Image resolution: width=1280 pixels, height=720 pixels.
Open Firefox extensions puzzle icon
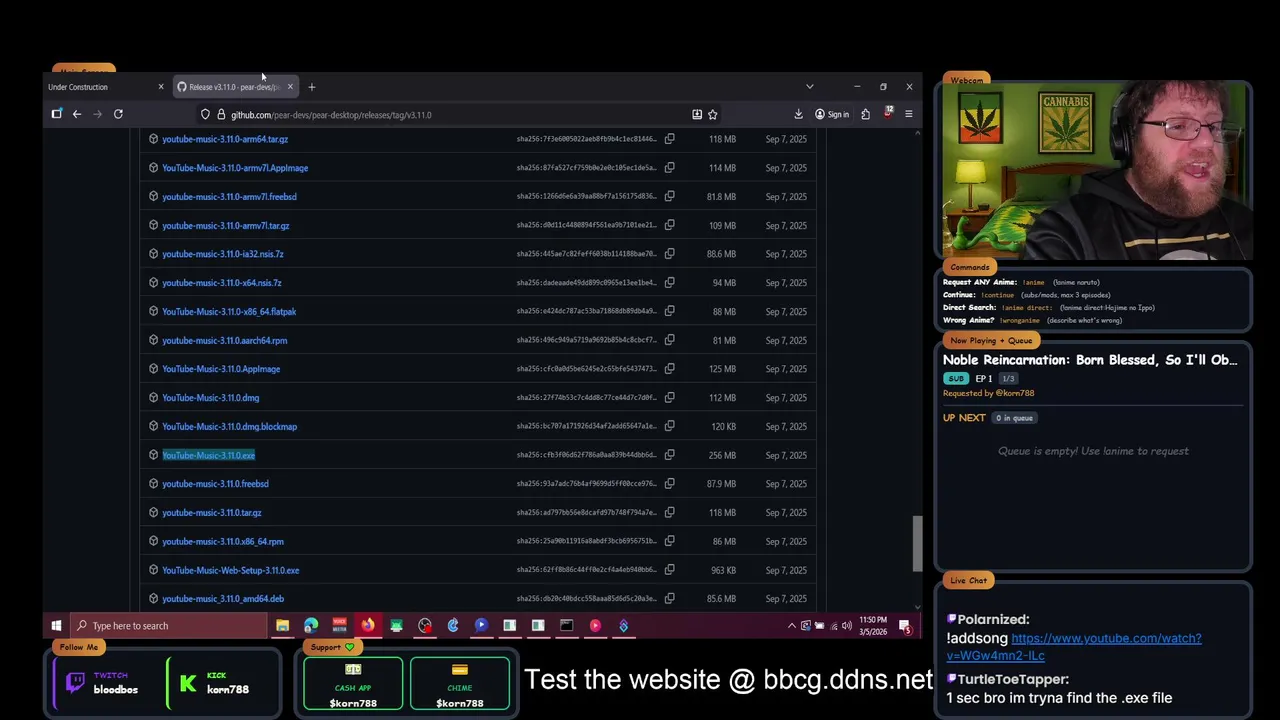tap(865, 114)
